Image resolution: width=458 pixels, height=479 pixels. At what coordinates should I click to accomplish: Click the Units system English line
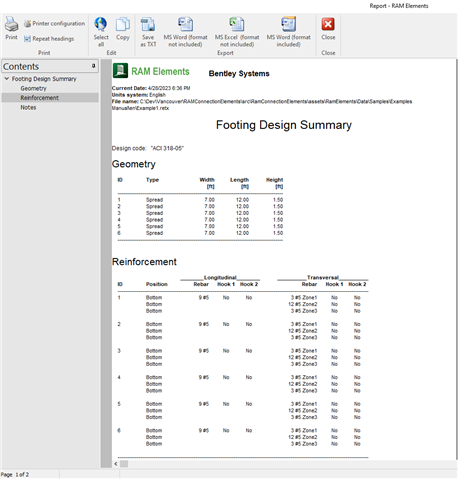(x=139, y=95)
